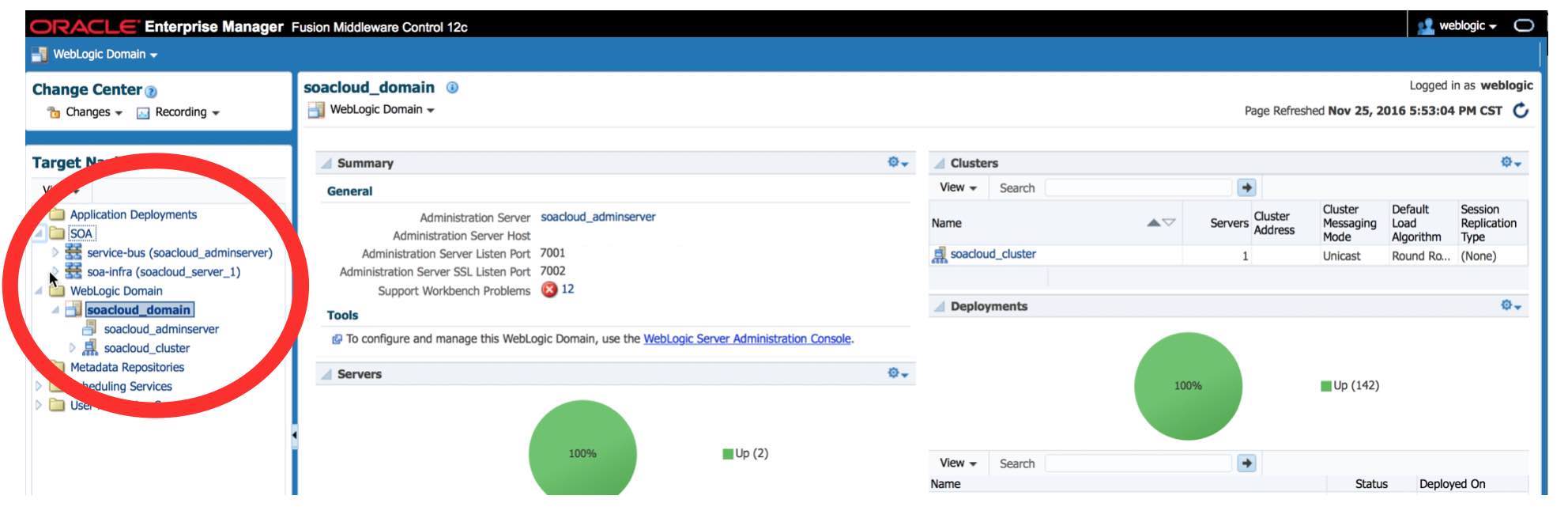Screen dimensions: 1568x522
Task: Collapse the Summary panel
Action: tap(326, 164)
